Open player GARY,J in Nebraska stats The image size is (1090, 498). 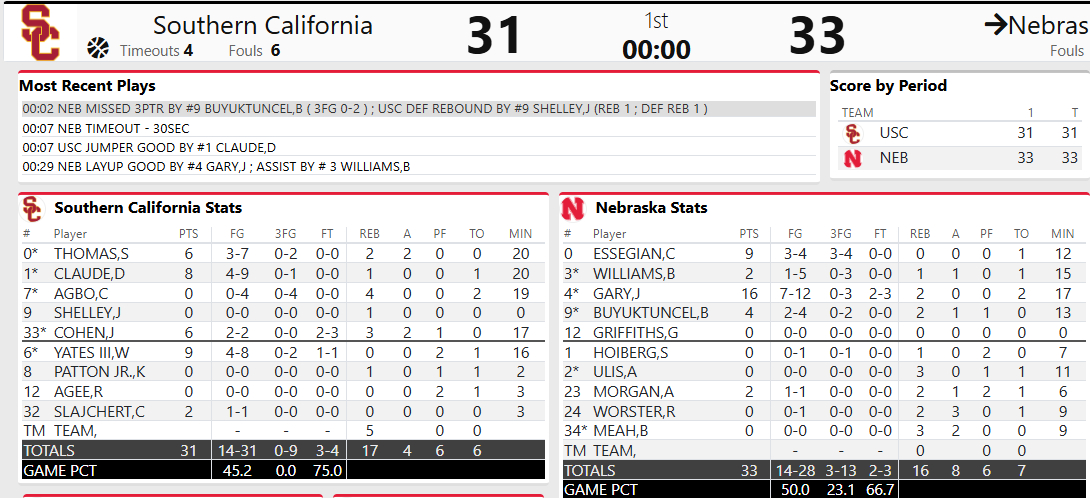coord(616,293)
